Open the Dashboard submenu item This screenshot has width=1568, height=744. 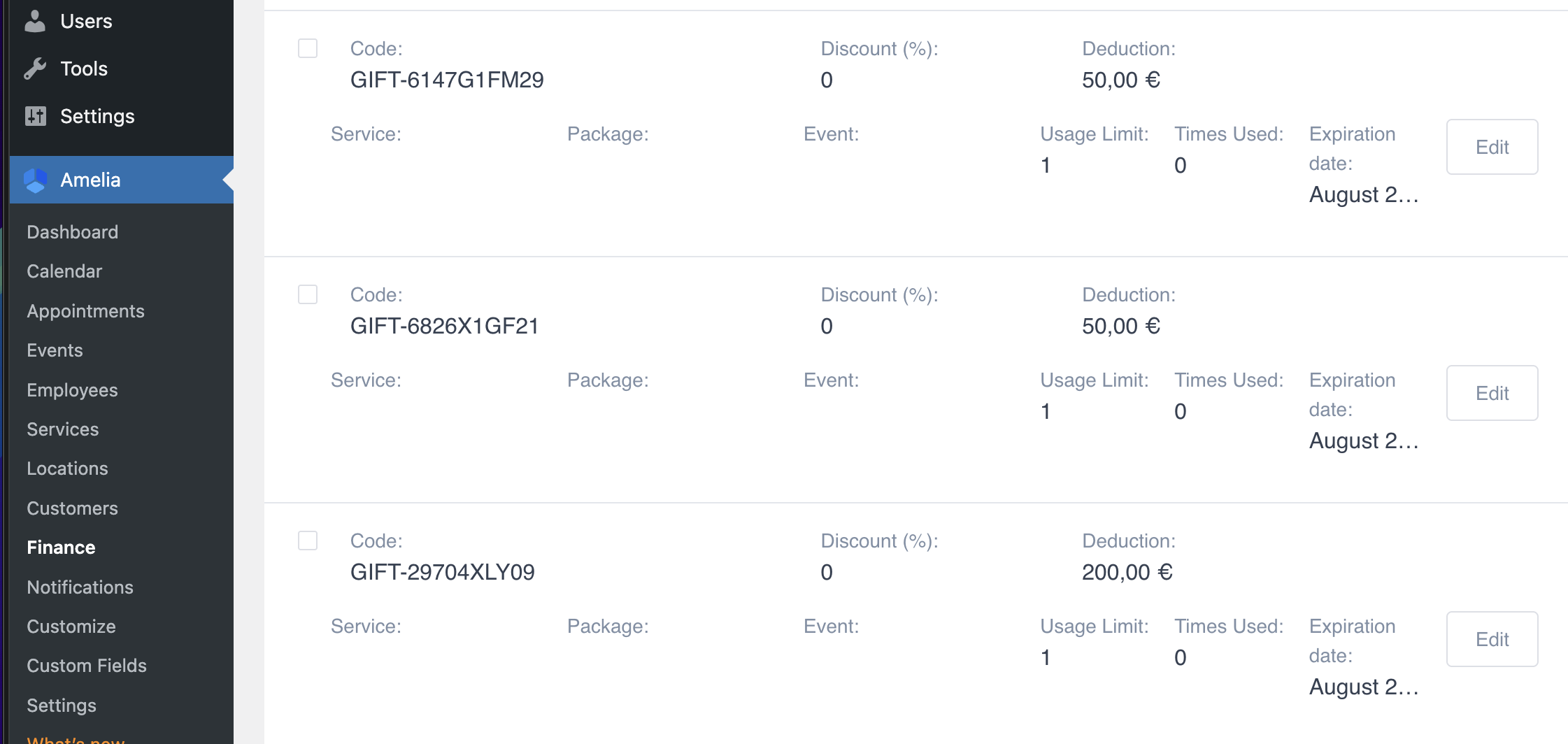(x=72, y=232)
